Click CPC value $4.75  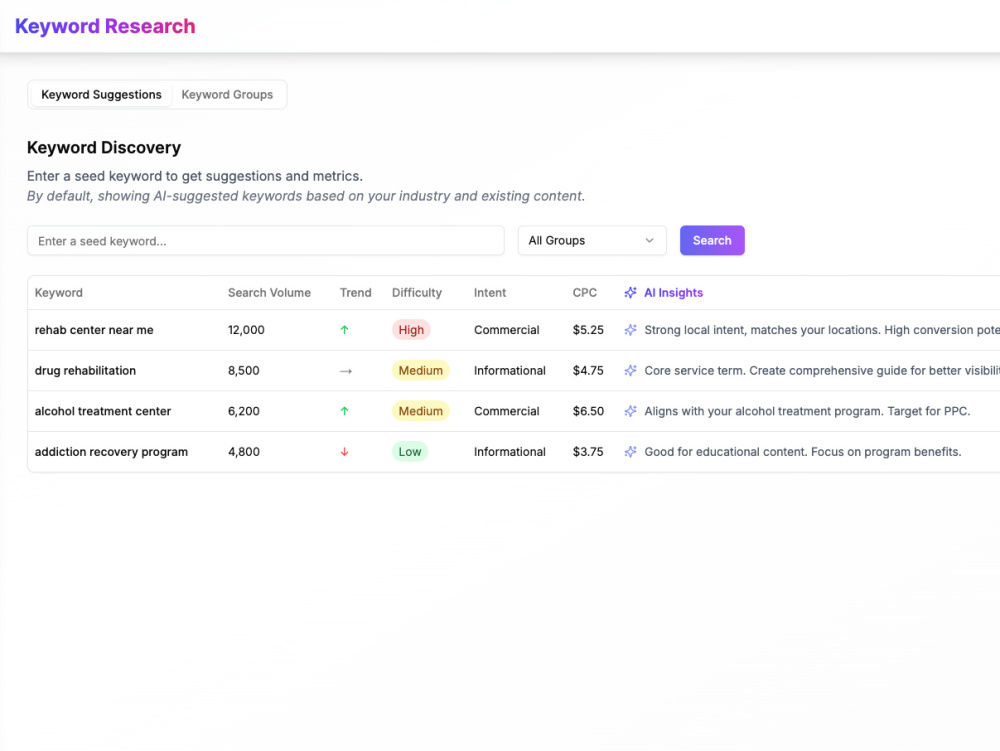tap(588, 370)
